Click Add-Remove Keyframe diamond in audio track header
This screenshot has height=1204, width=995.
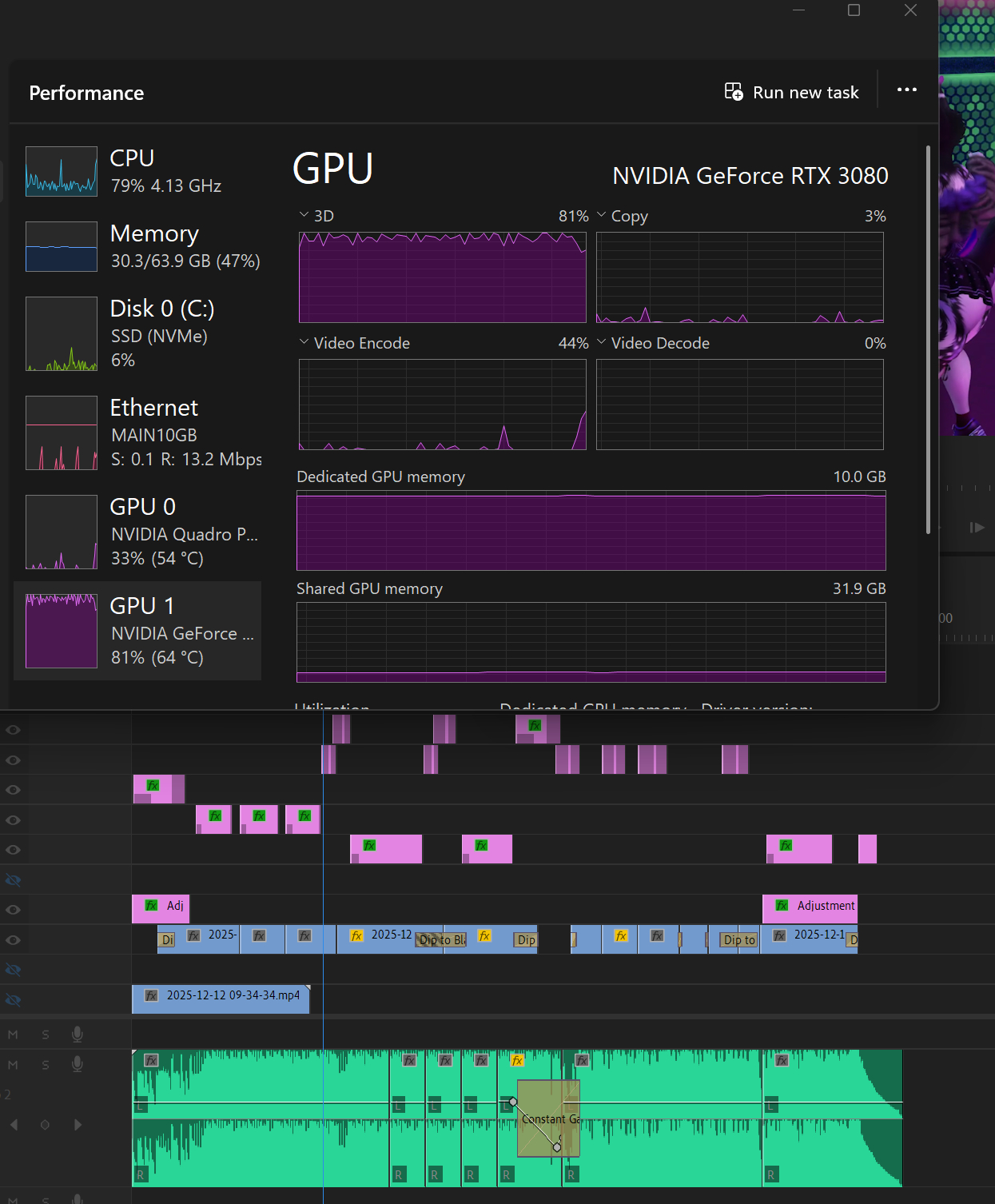[x=45, y=1125]
